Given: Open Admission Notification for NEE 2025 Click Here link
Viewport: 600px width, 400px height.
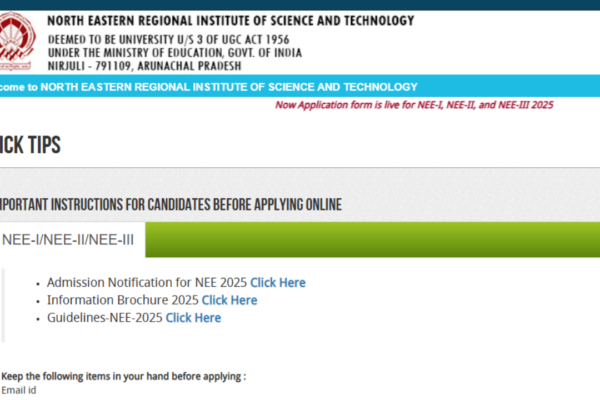Looking at the screenshot, I should pyautogui.click(x=278, y=282).
